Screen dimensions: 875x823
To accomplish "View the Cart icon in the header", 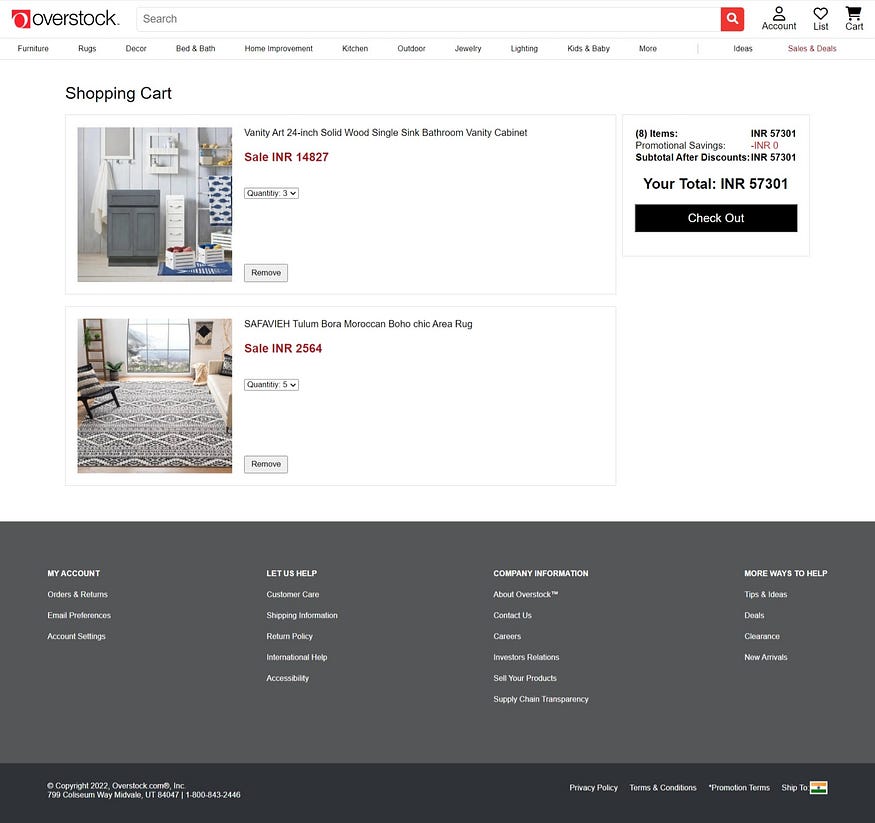I will (852, 17).
